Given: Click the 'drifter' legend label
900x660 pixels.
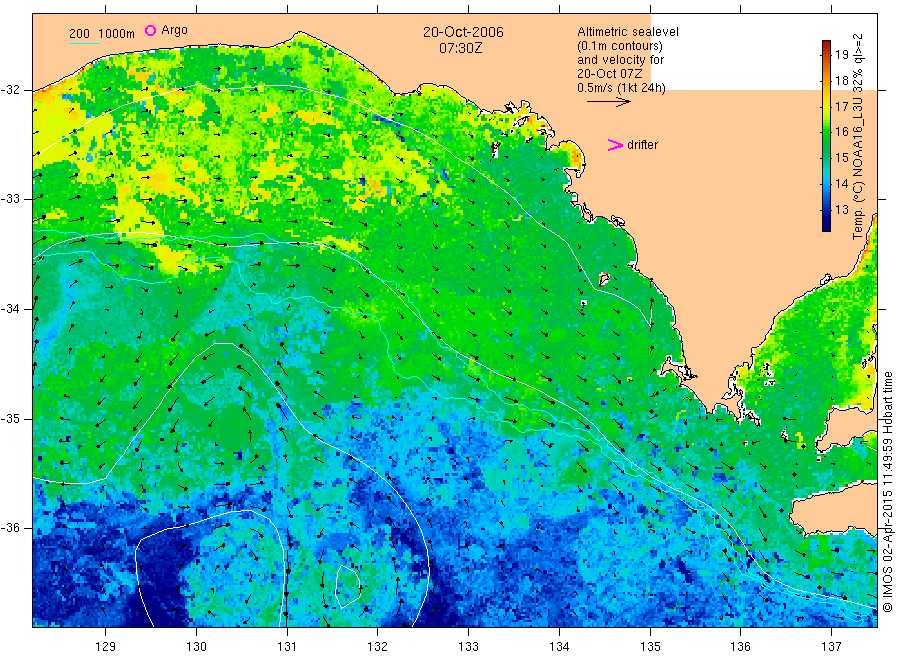Looking at the screenshot, I should coord(642,145).
